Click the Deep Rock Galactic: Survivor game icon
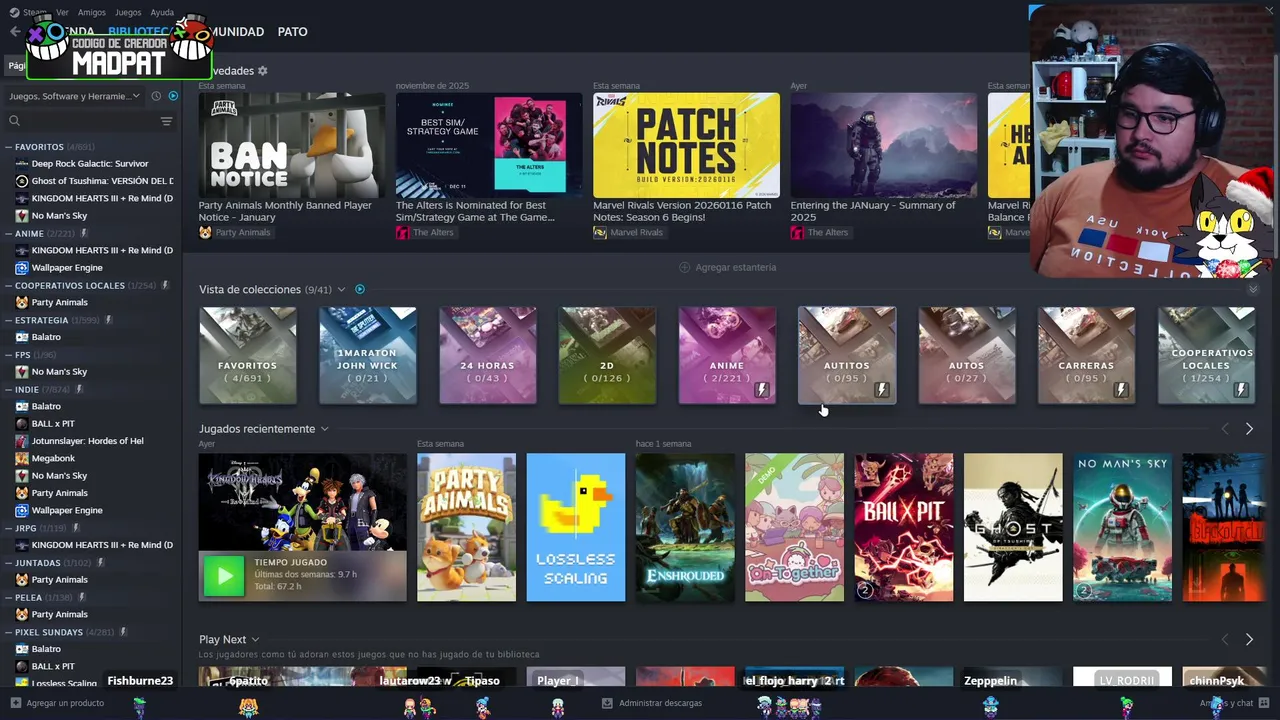The image size is (1280, 720). click(x=22, y=164)
